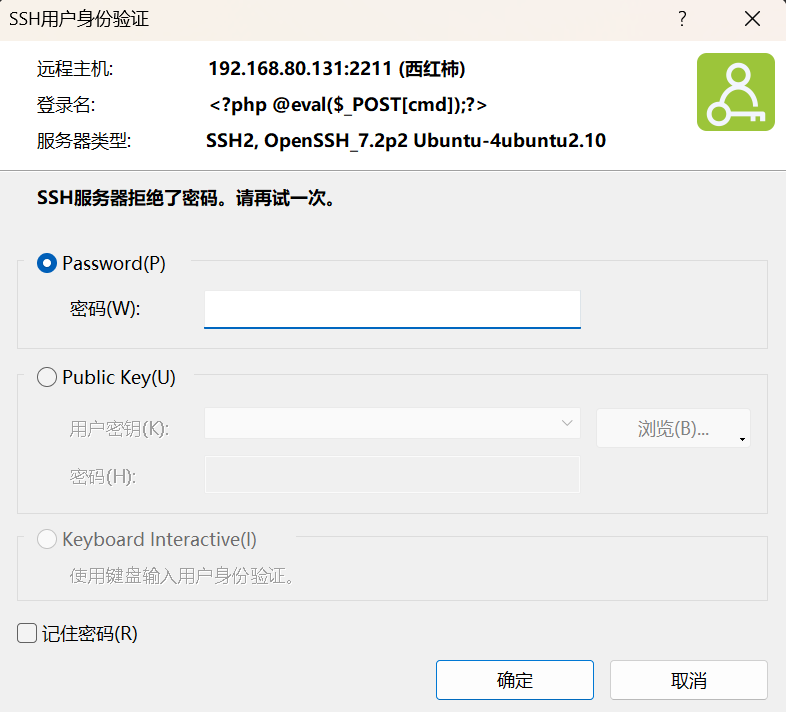This screenshot has width=786, height=712.
Task: Click the 浏览(B)... button
Action: click(673, 428)
